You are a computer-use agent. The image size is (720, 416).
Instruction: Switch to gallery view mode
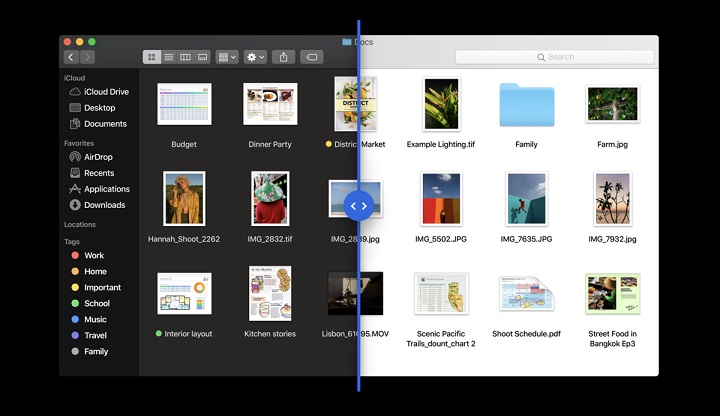click(202, 57)
